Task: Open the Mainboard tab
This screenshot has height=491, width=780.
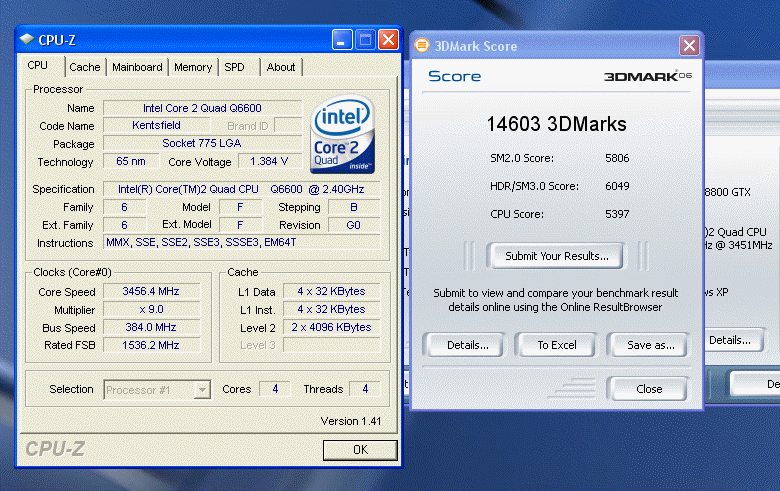Action: click(x=137, y=67)
